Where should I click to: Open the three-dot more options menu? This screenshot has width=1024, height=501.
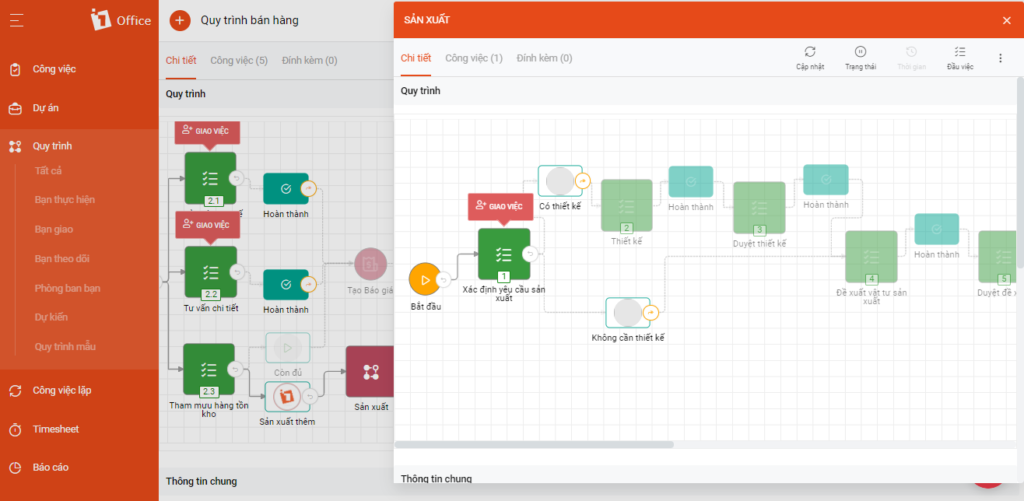(1000, 58)
